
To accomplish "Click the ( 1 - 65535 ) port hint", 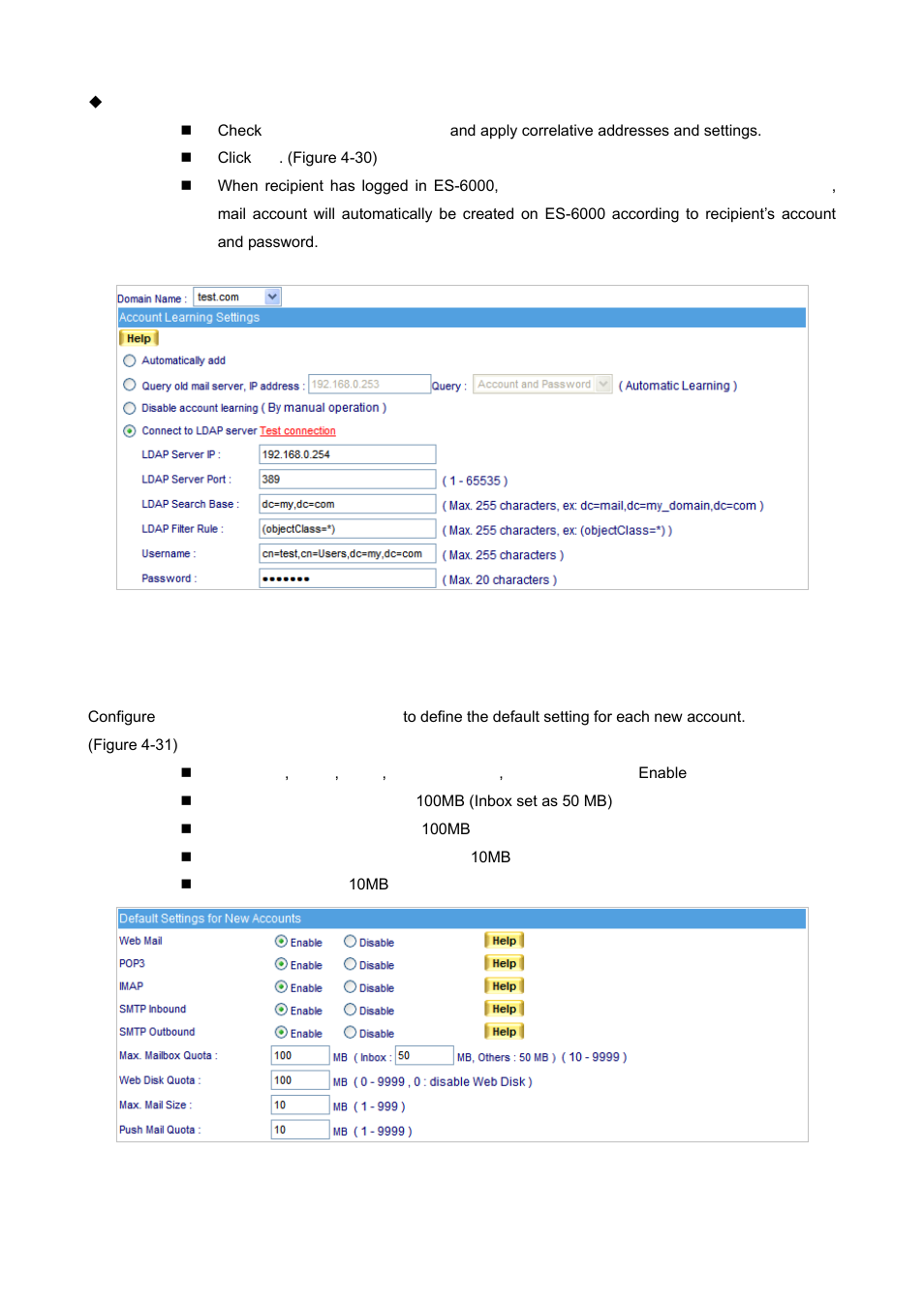I will [x=475, y=481].
